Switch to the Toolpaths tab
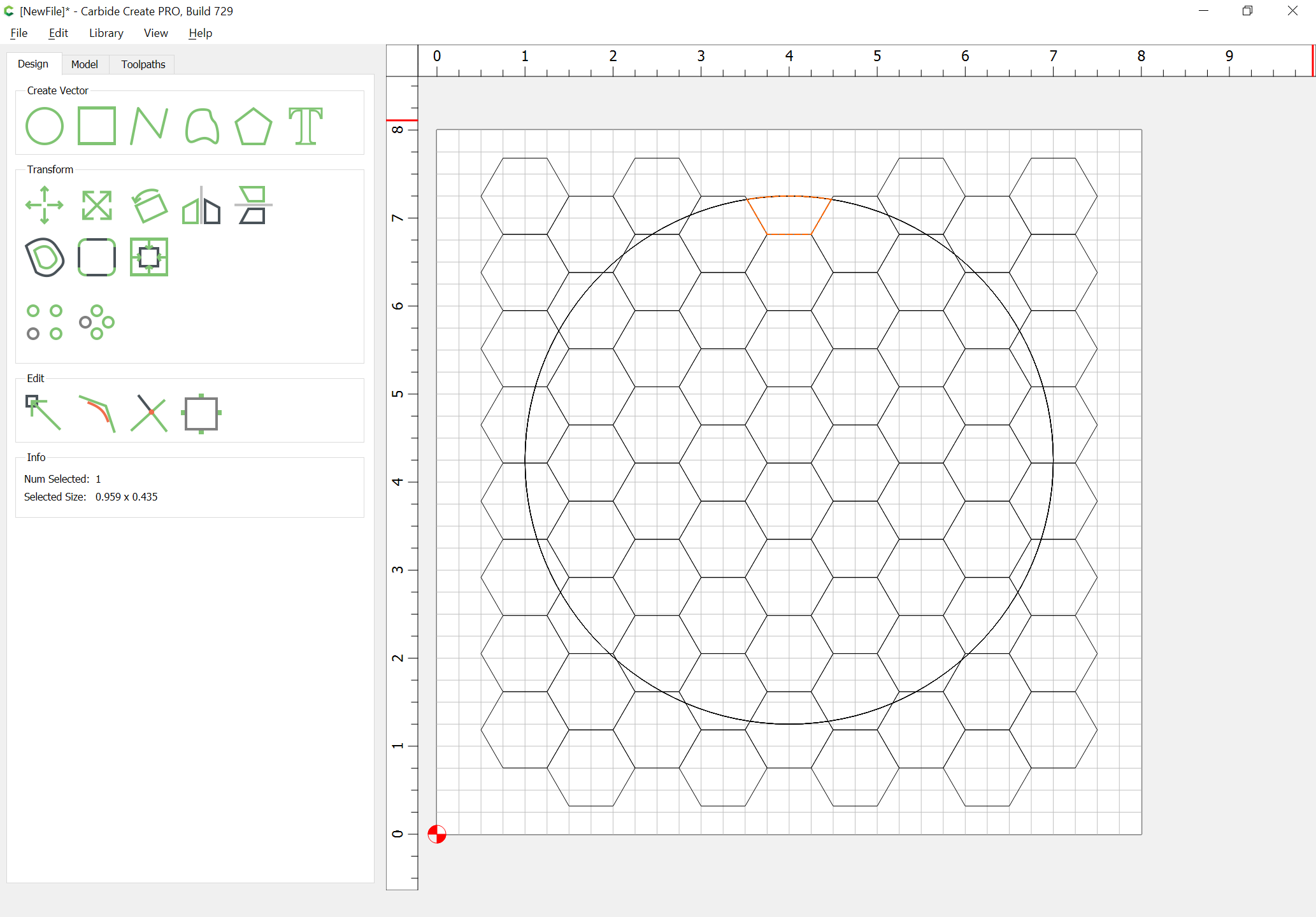This screenshot has width=1316, height=917. point(143,64)
